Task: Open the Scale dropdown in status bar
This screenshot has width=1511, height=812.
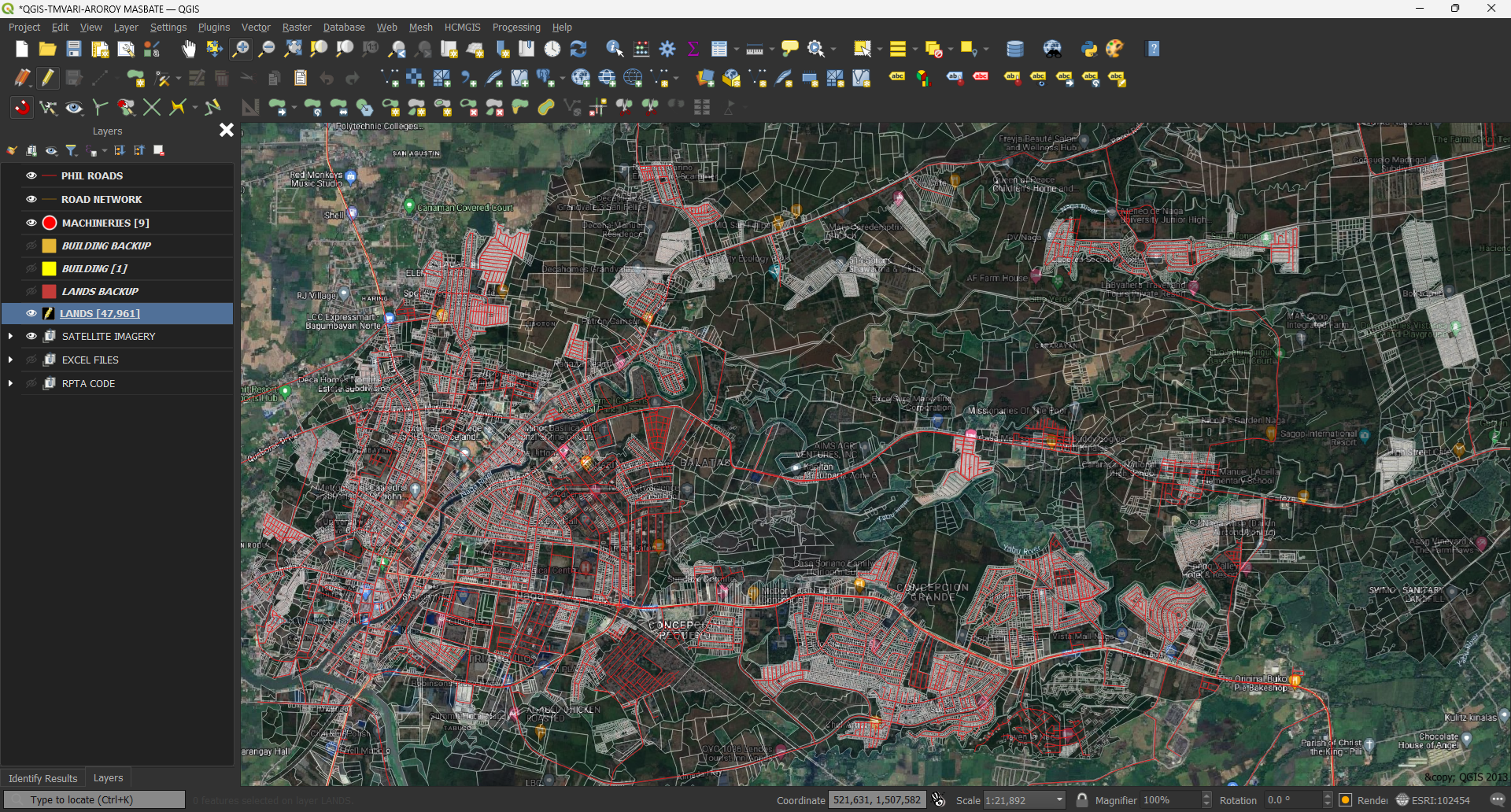Action: coord(1059,800)
